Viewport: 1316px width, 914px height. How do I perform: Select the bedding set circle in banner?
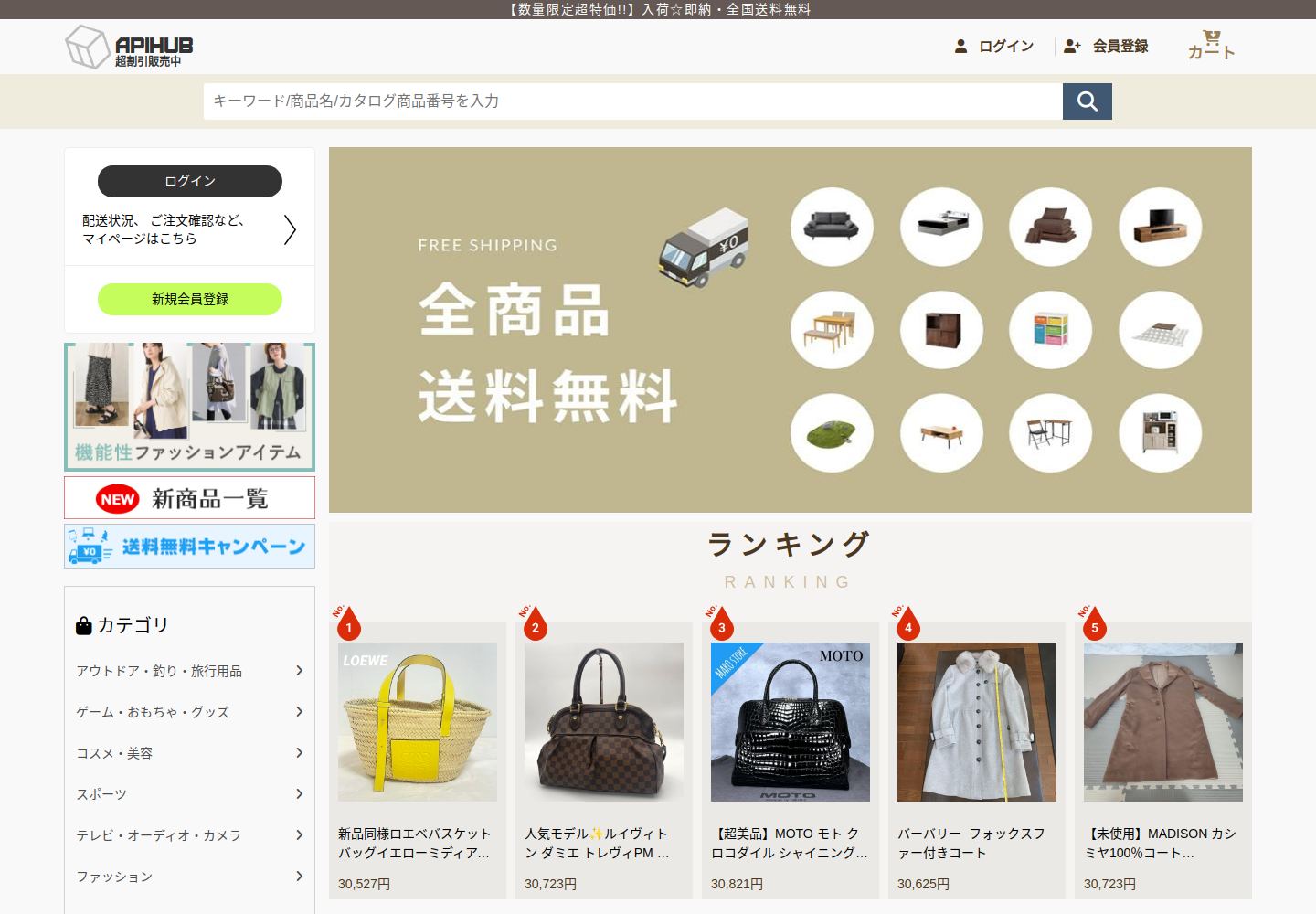[x=1051, y=226]
